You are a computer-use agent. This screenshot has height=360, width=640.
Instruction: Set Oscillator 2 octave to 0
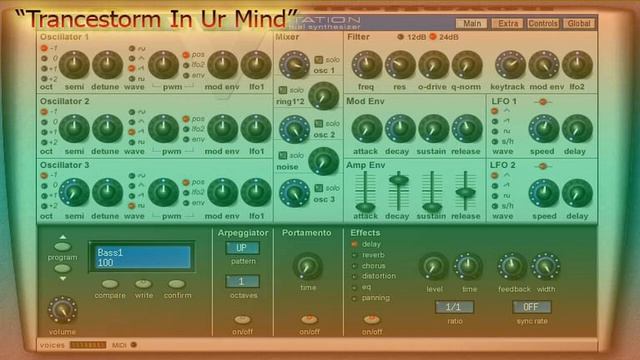coord(44,122)
